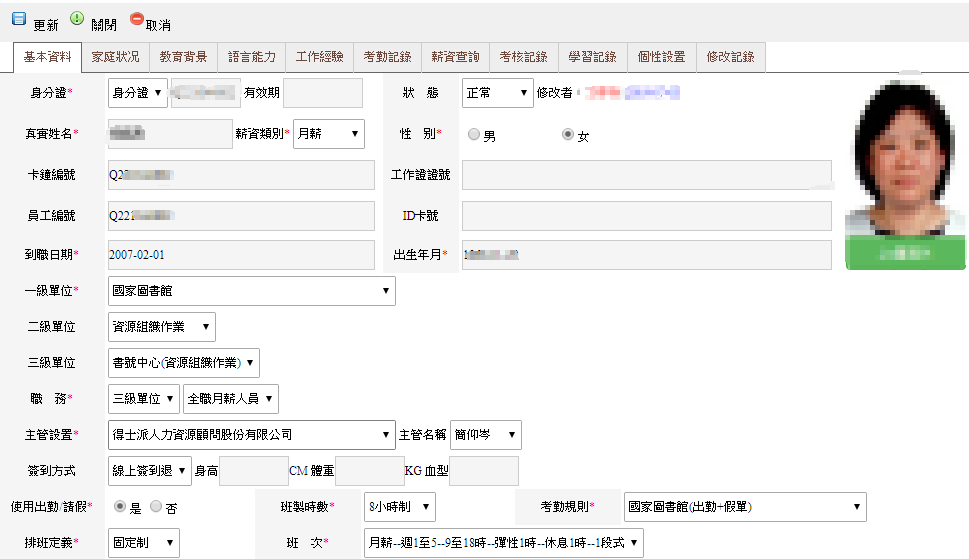Open the 薪資查詢 tab
Screen dimensions: 969x559
[x=455, y=57]
